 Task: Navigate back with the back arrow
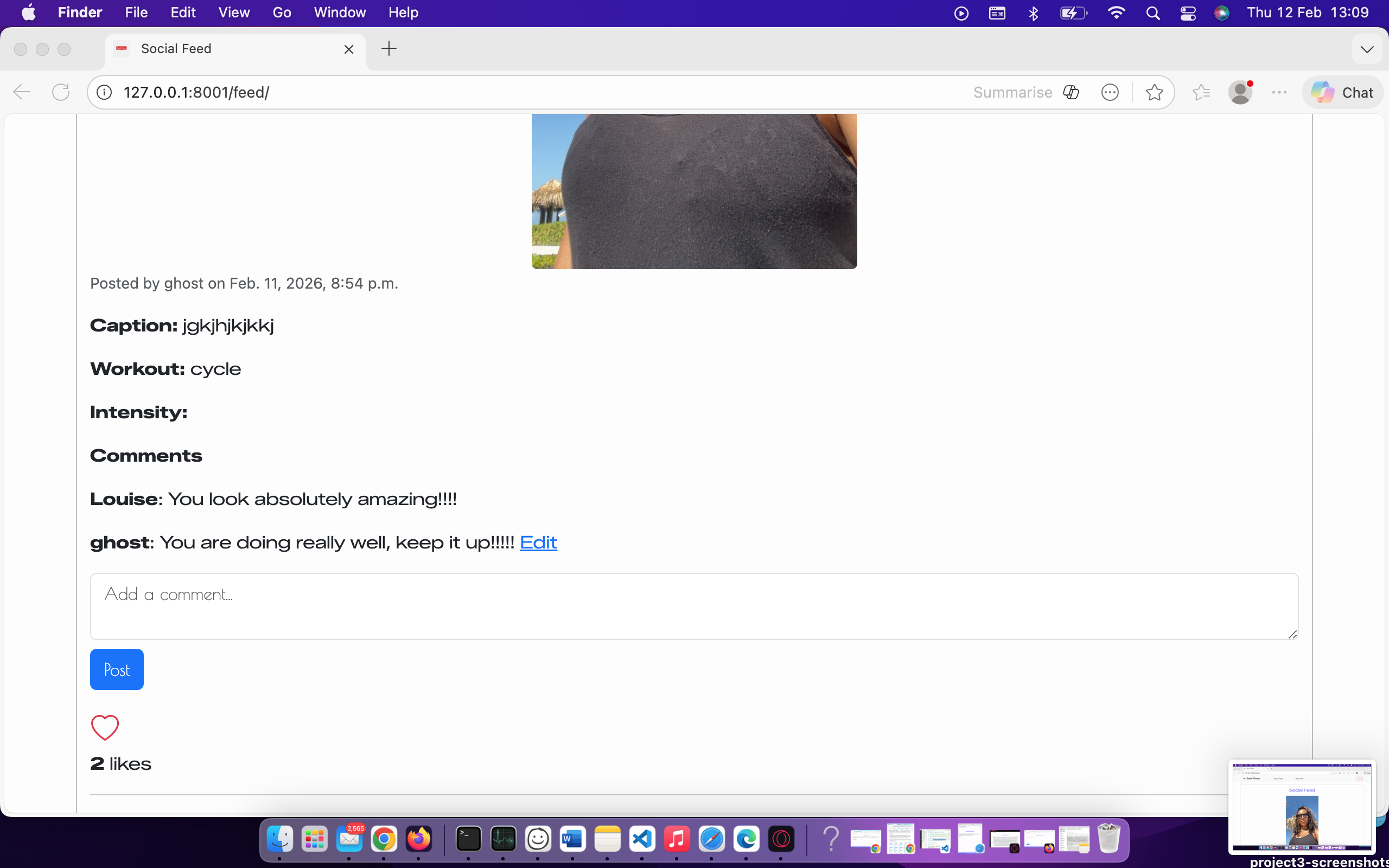[x=21, y=92]
